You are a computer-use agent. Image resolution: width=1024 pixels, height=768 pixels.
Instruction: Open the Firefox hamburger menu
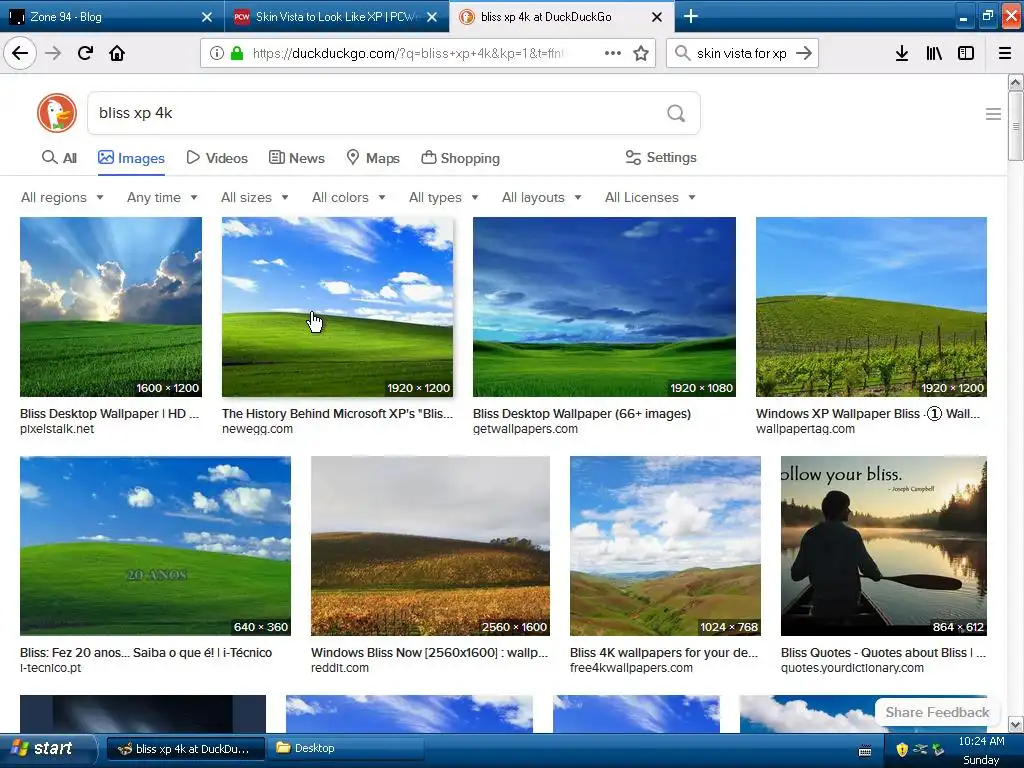click(x=1004, y=53)
